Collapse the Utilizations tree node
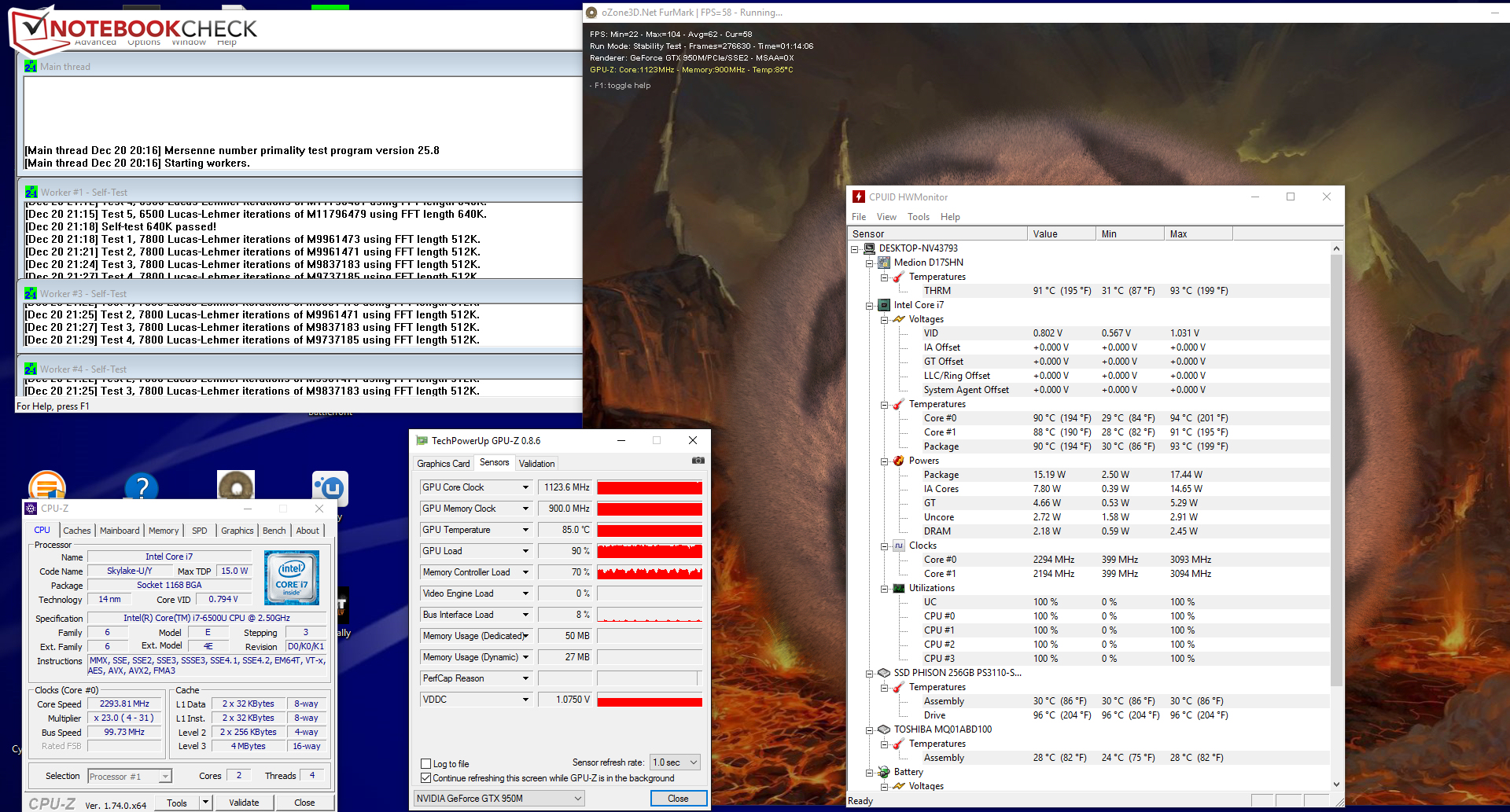This screenshot has height=812, width=1510. pos(885,589)
